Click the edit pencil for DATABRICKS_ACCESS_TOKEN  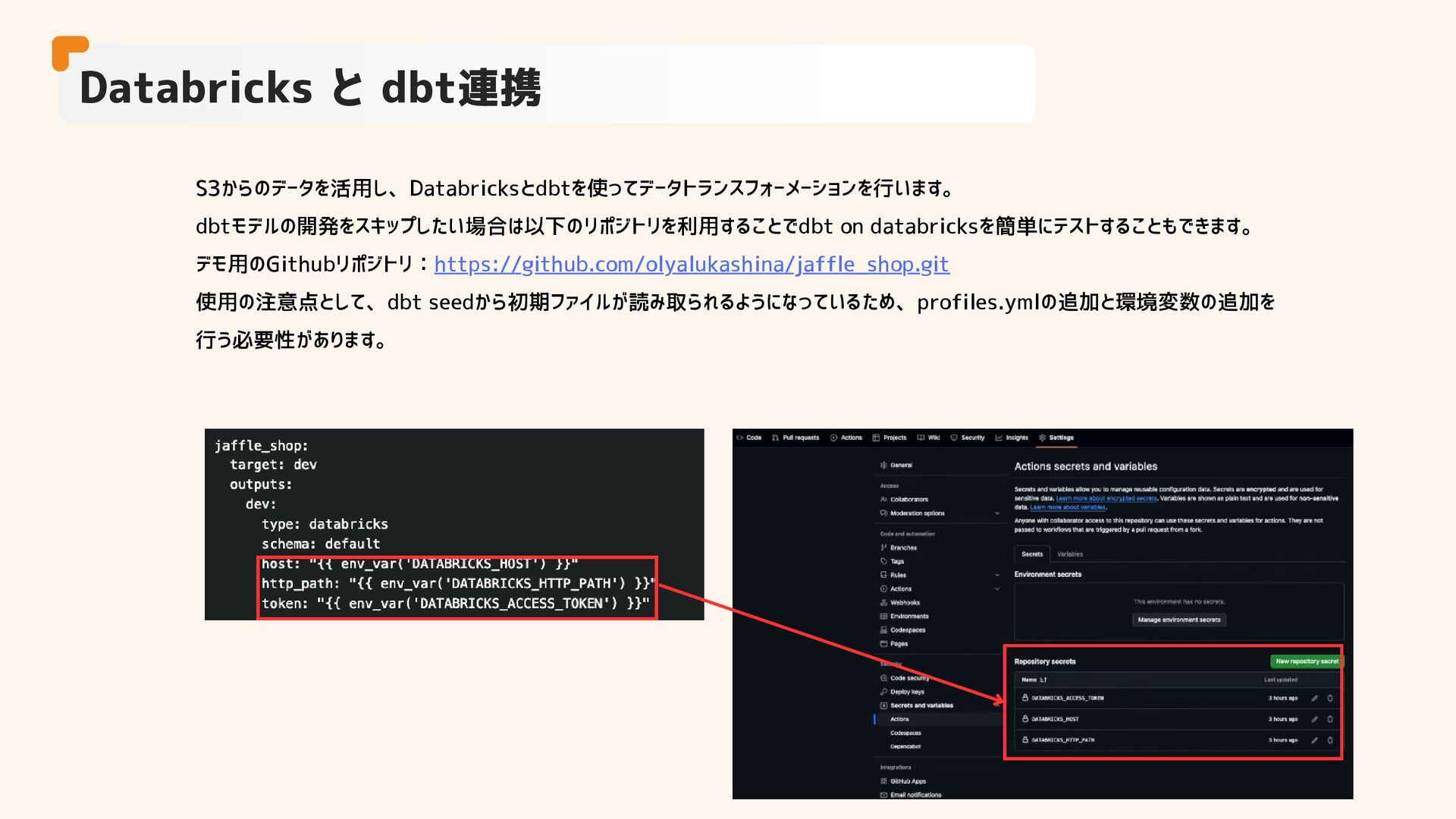click(x=1314, y=698)
